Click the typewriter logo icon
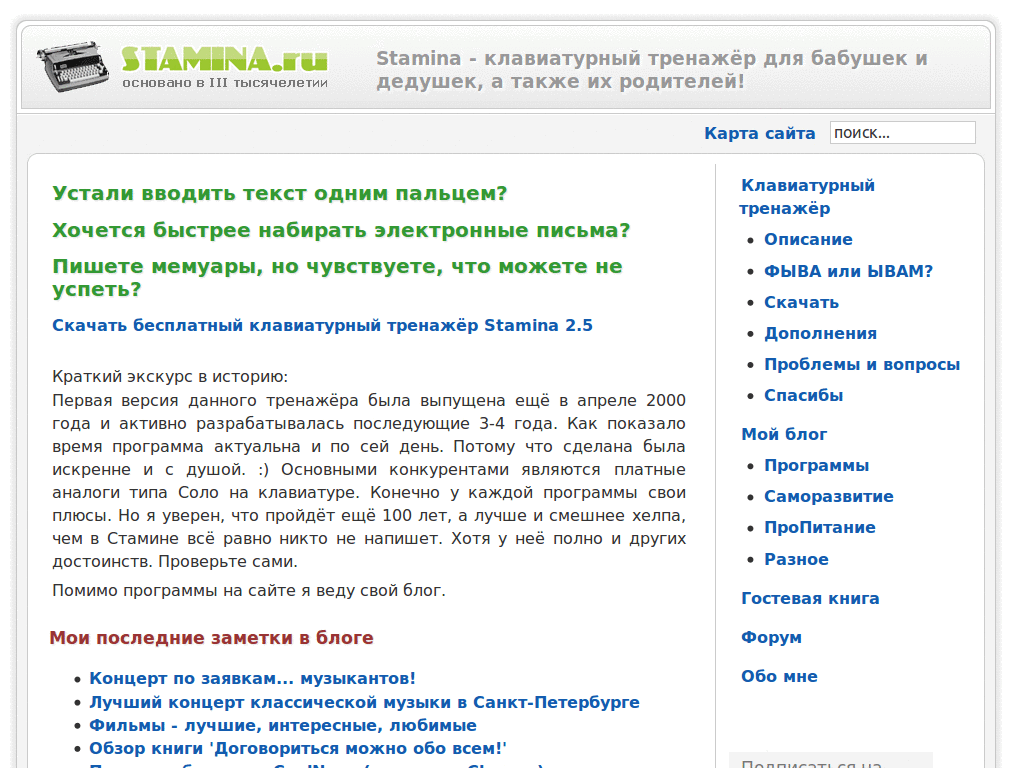 [x=72, y=67]
